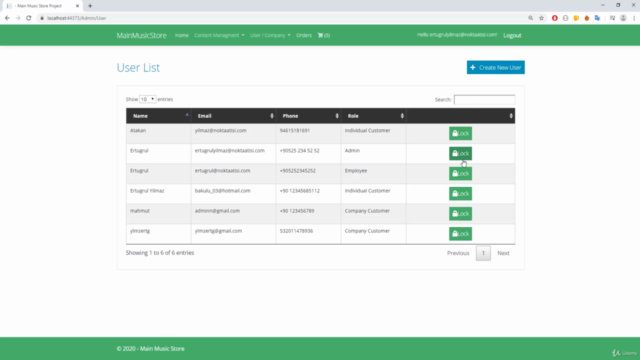Lock the user ylmzertg

tap(460, 233)
